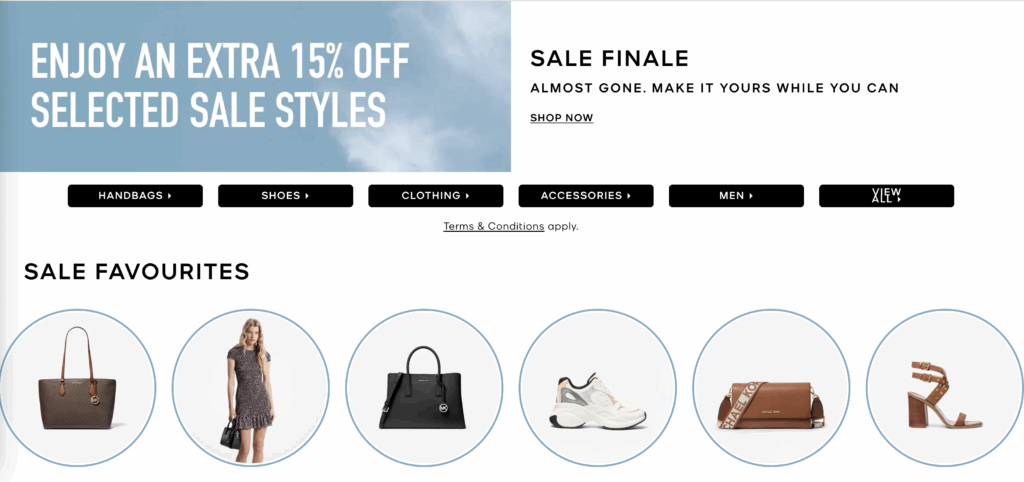Click the arrow beside Clothing
Screen dimensions: 1024x482
click(468, 196)
